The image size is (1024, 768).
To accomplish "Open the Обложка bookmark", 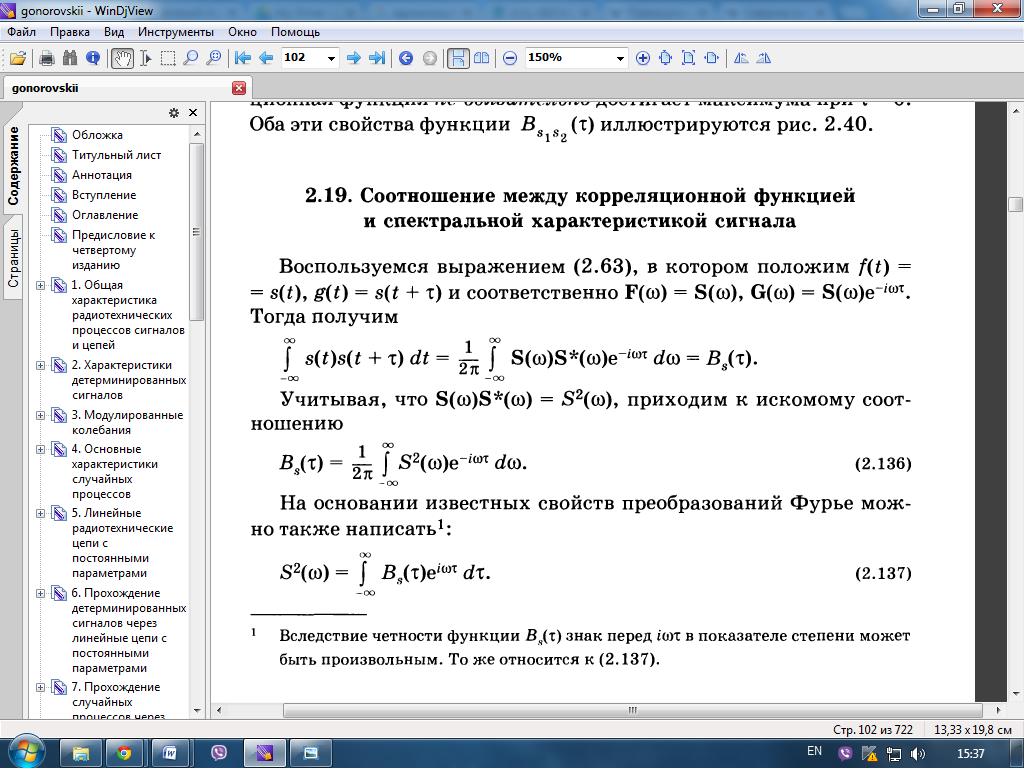I will pos(97,135).
